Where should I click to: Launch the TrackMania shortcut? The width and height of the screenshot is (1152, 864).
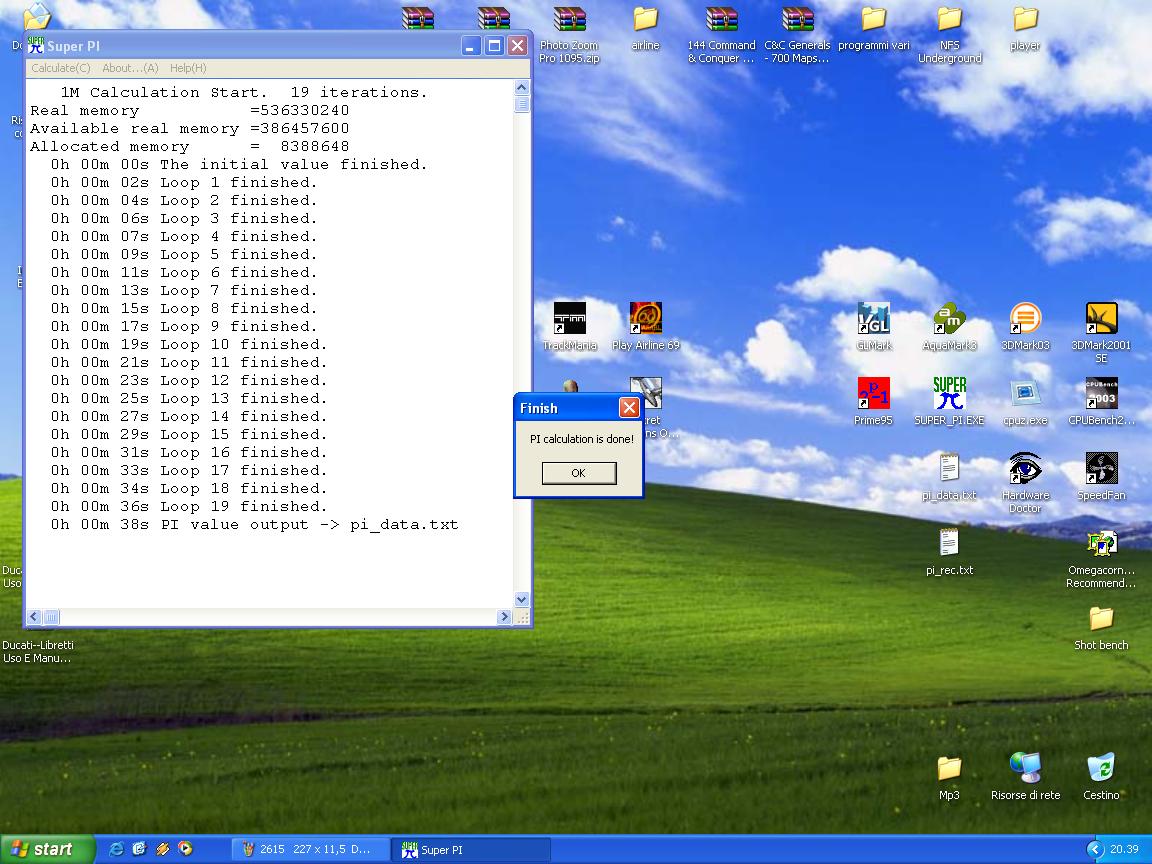pos(569,326)
